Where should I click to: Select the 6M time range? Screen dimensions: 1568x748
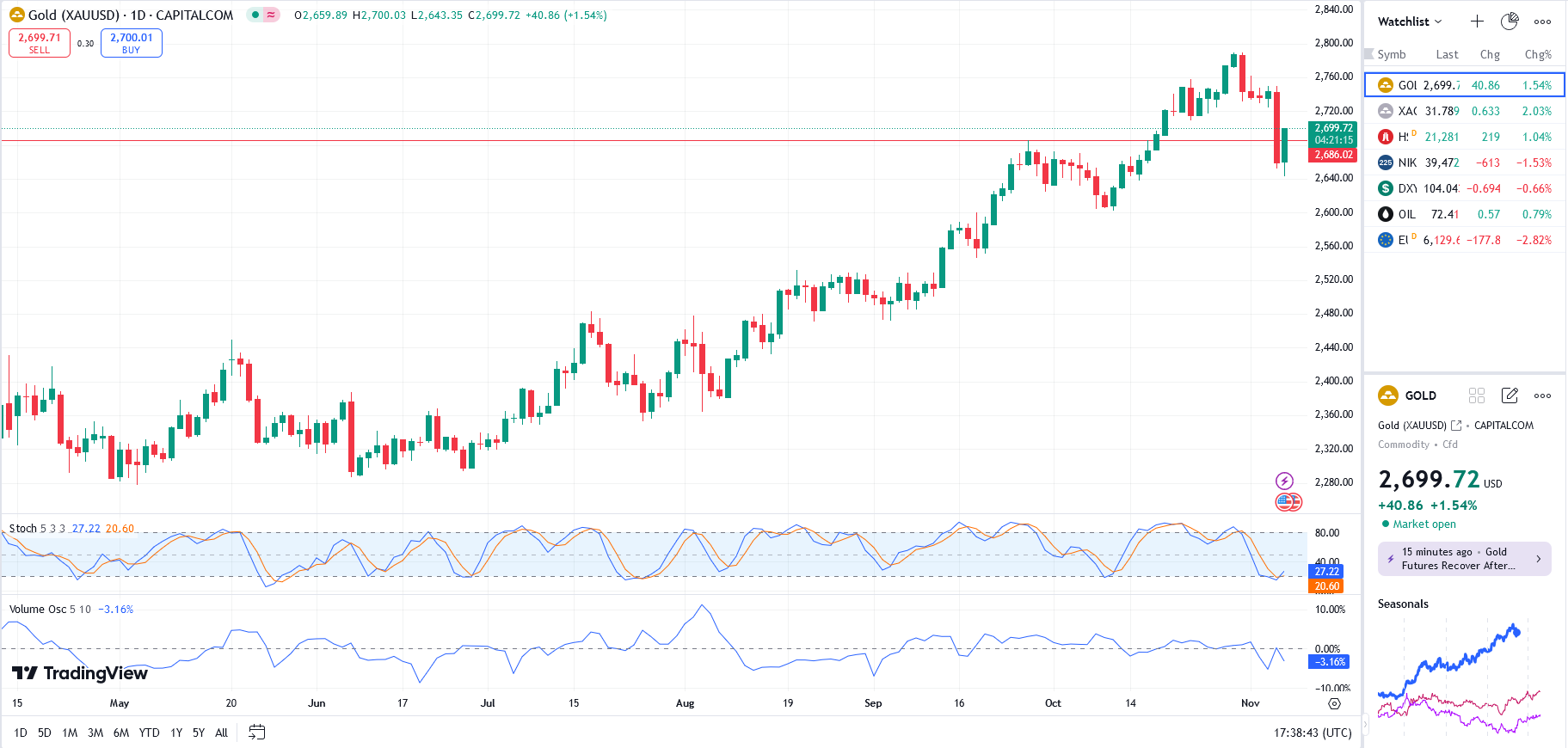pos(121,733)
